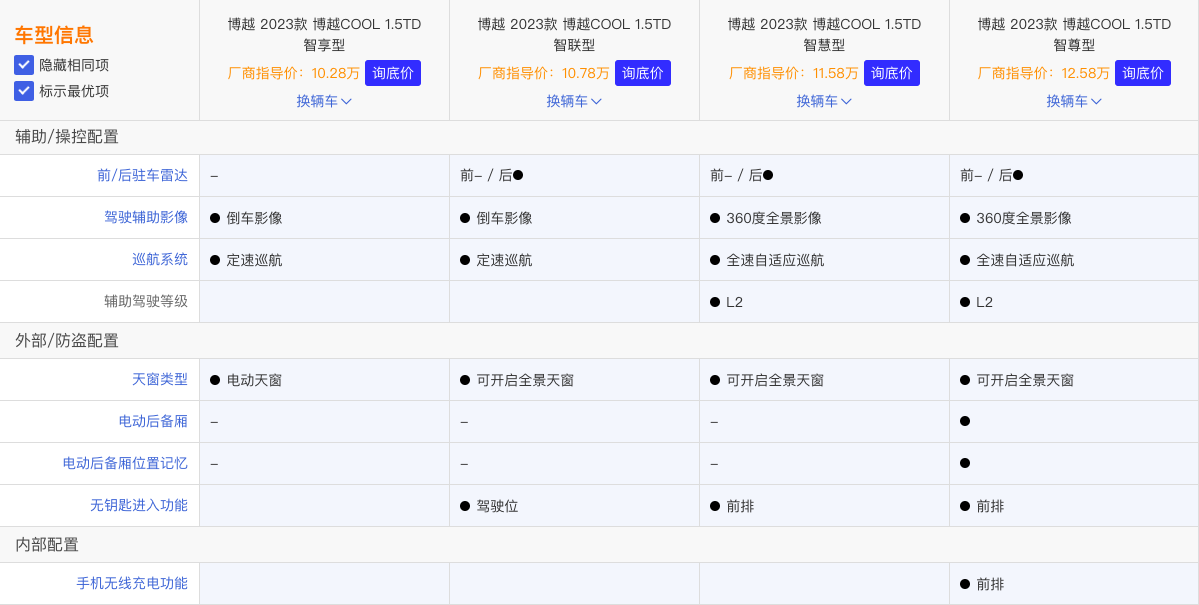This screenshot has height=605, width=1199.
Task: Uncheck the 隐藏相同项 checkbox
Action: (x=24, y=65)
